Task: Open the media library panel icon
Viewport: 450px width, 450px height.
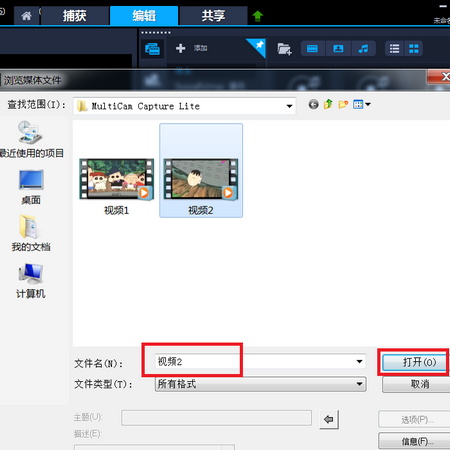Action: pyautogui.click(x=152, y=49)
